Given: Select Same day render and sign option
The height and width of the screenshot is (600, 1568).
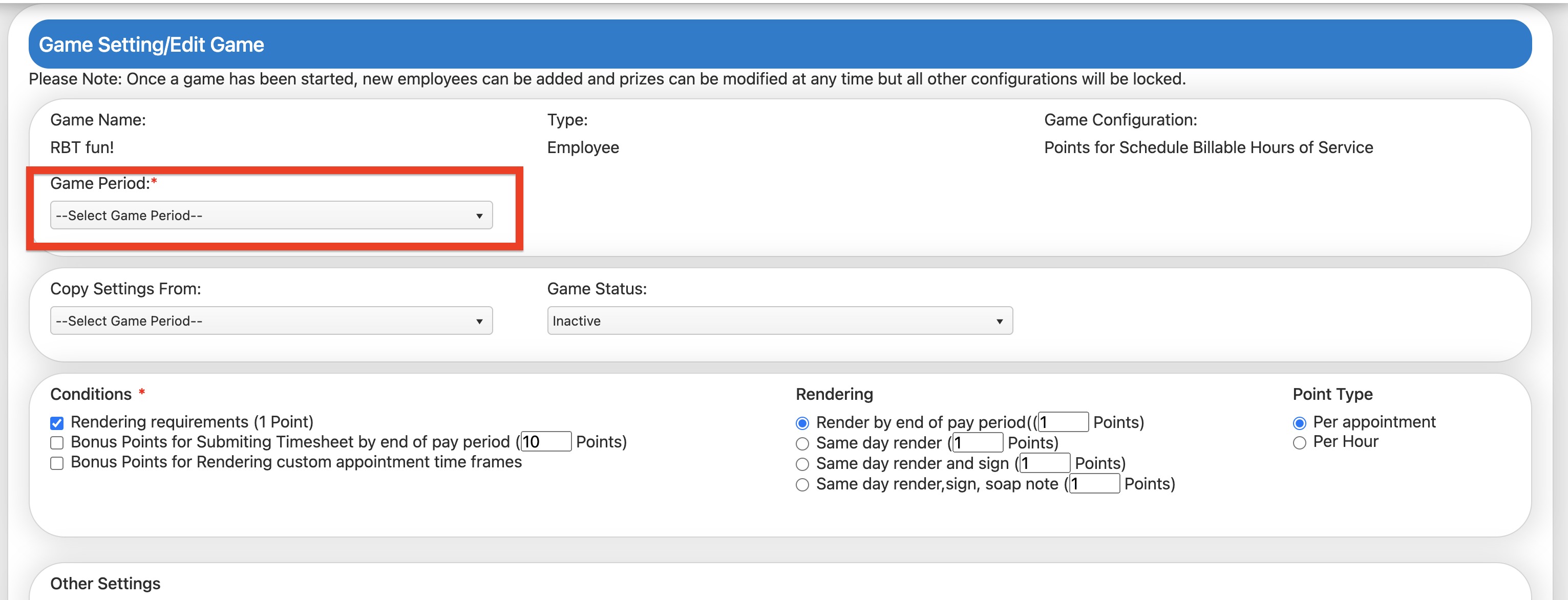Looking at the screenshot, I should [802, 464].
